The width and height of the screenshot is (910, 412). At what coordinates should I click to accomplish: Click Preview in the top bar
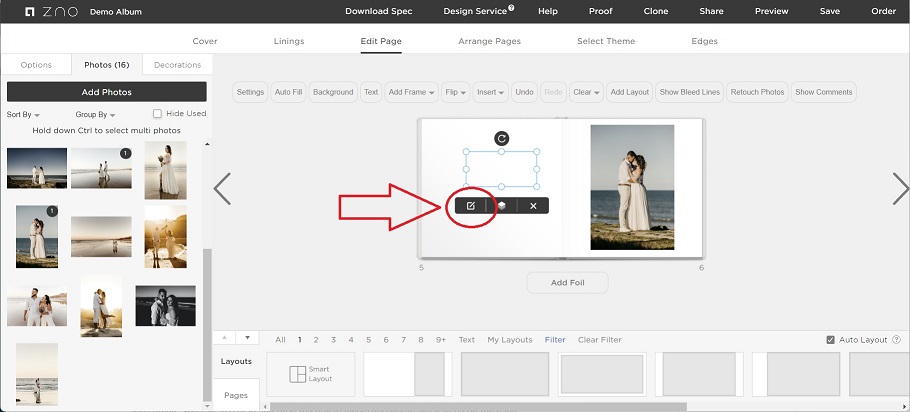[772, 11]
